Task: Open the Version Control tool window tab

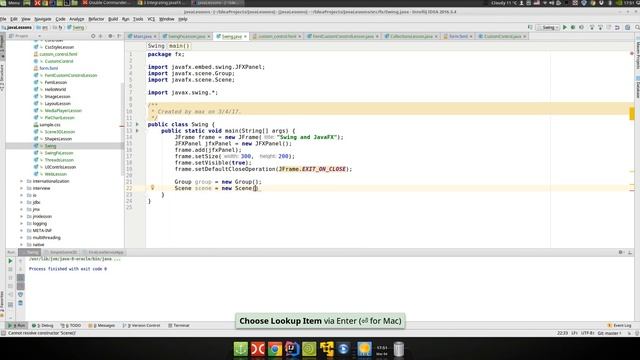Action: [x=141, y=325]
